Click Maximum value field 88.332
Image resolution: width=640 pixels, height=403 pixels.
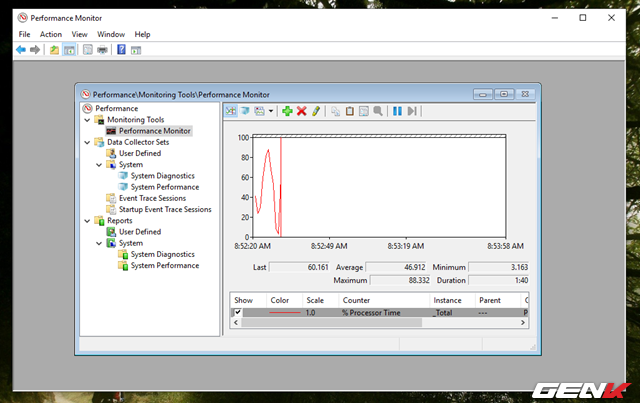click(x=400, y=280)
